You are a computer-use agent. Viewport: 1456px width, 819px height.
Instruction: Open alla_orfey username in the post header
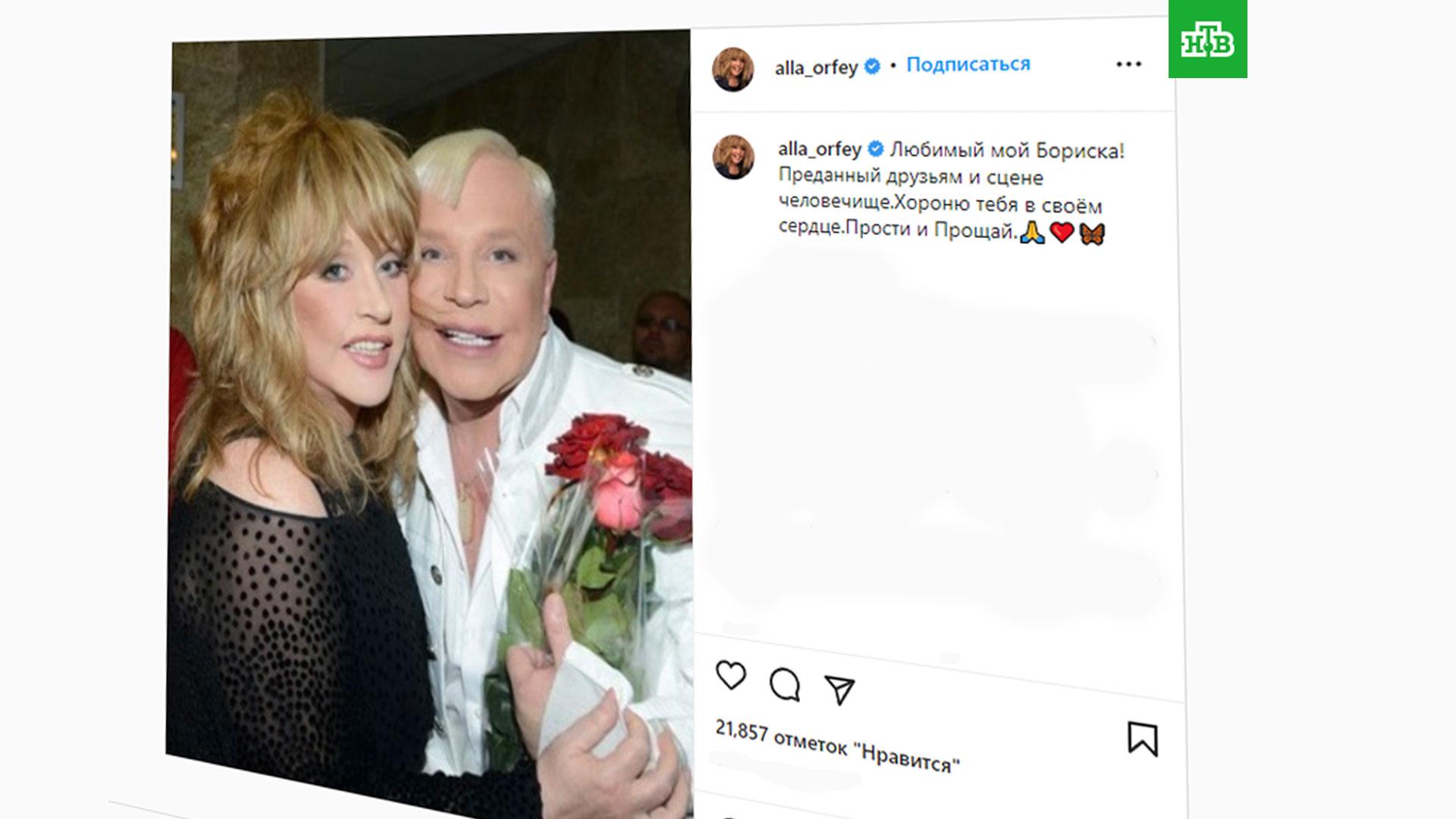click(816, 67)
